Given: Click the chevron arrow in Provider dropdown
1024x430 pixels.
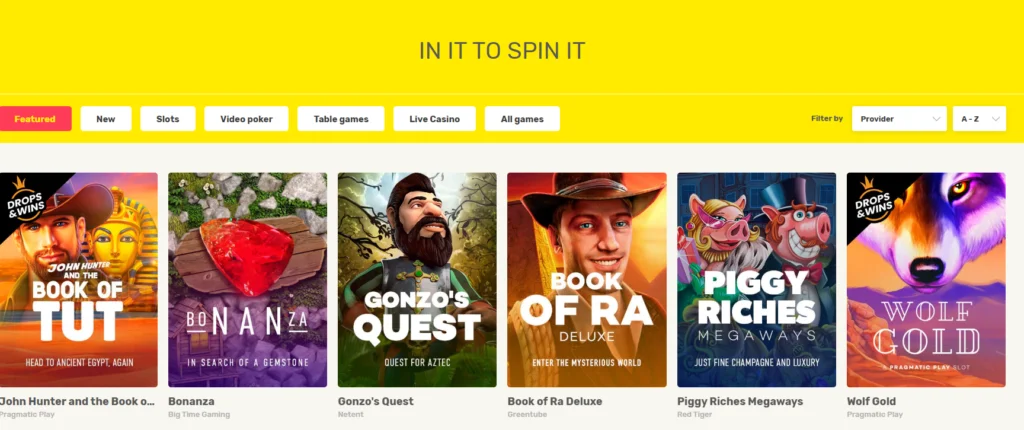Looking at the screenshot, I should (x=936, y=119).
